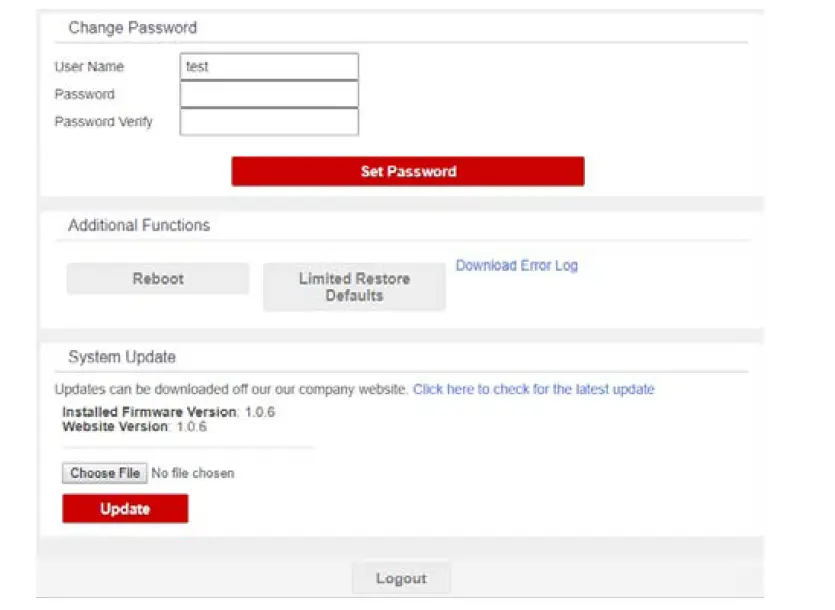
Task: Log out using the Logout button
Action: [x=401, y=578]
